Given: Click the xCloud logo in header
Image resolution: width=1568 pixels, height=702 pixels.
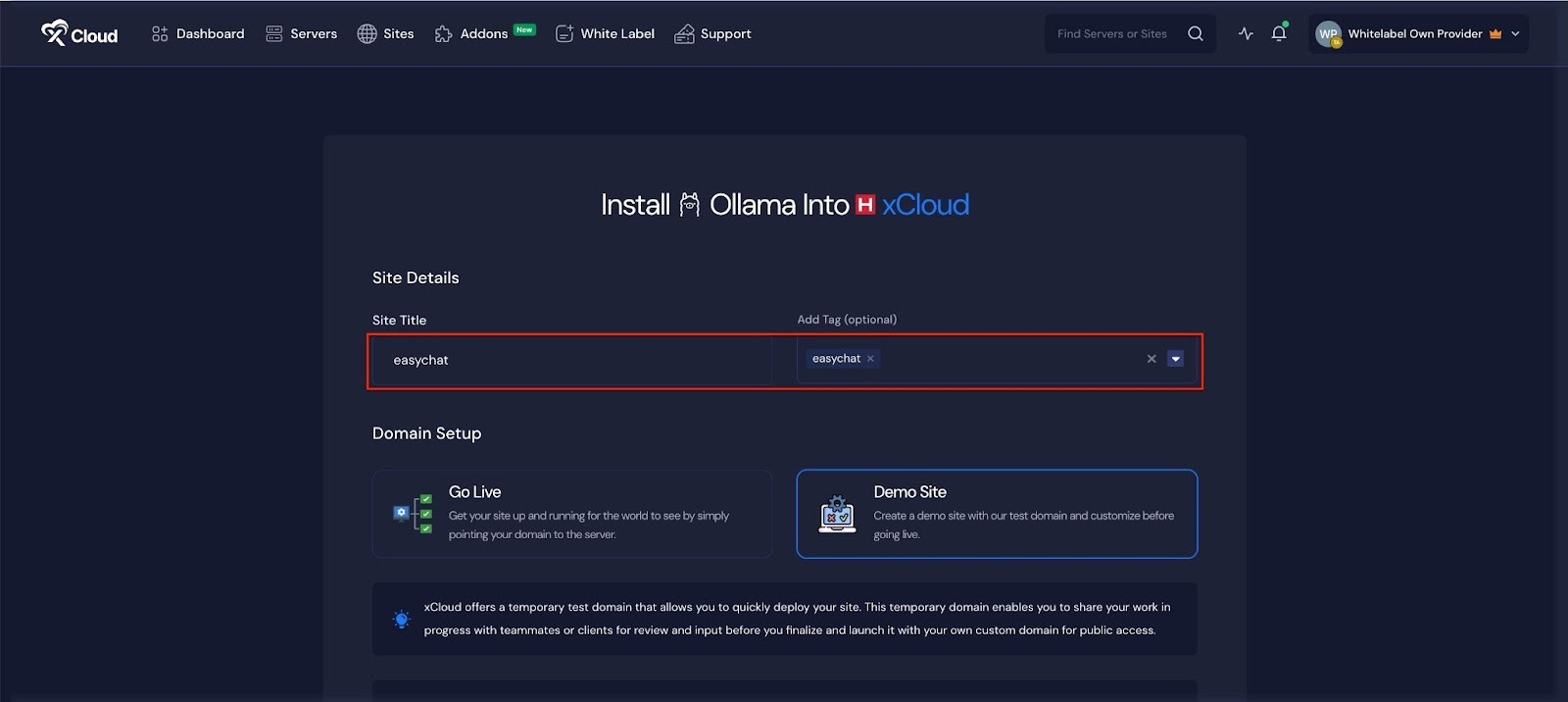Looking at the screenshot, I should 79,34.
